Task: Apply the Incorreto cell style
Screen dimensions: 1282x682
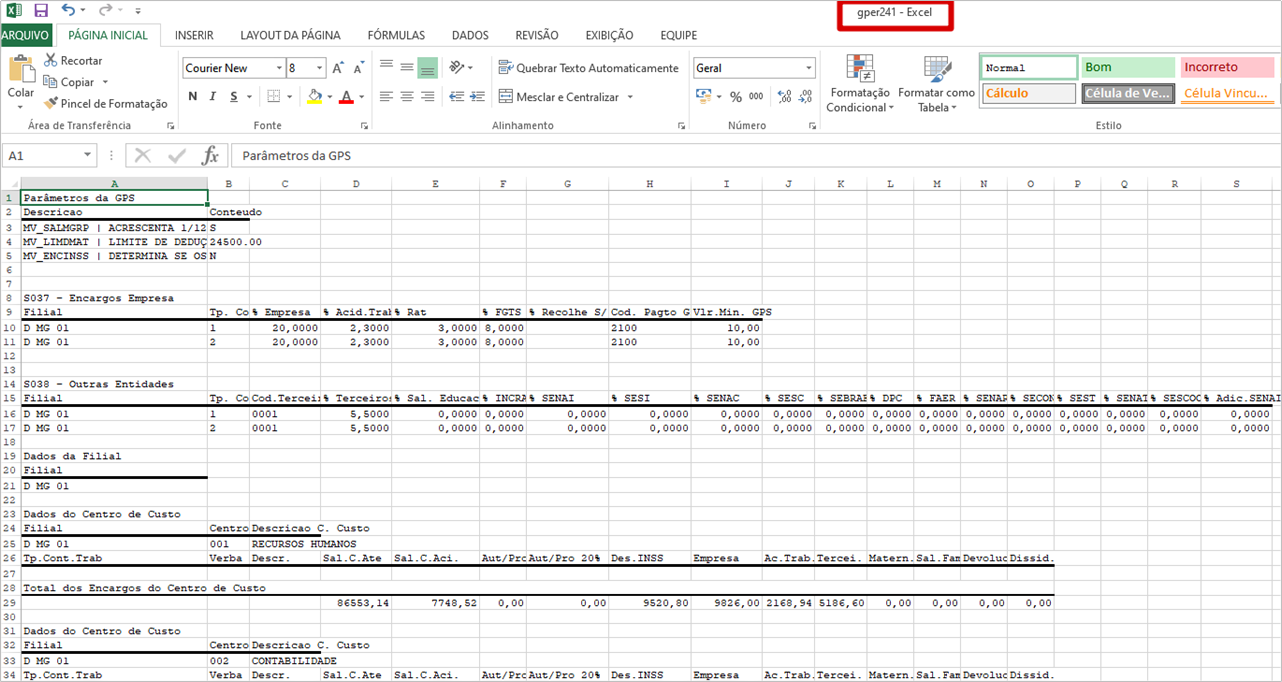Action: 1227,68
